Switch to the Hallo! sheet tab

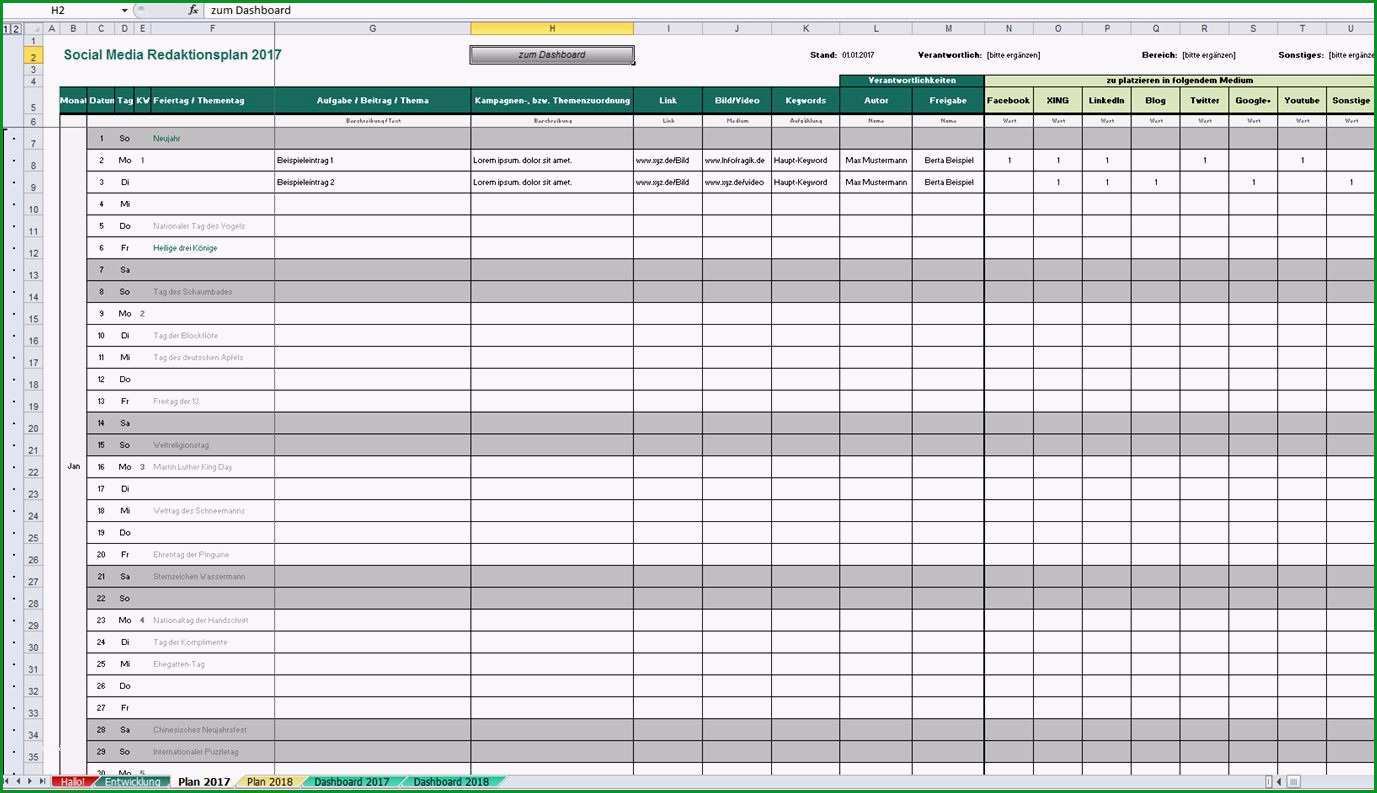[x=73, y=782]
